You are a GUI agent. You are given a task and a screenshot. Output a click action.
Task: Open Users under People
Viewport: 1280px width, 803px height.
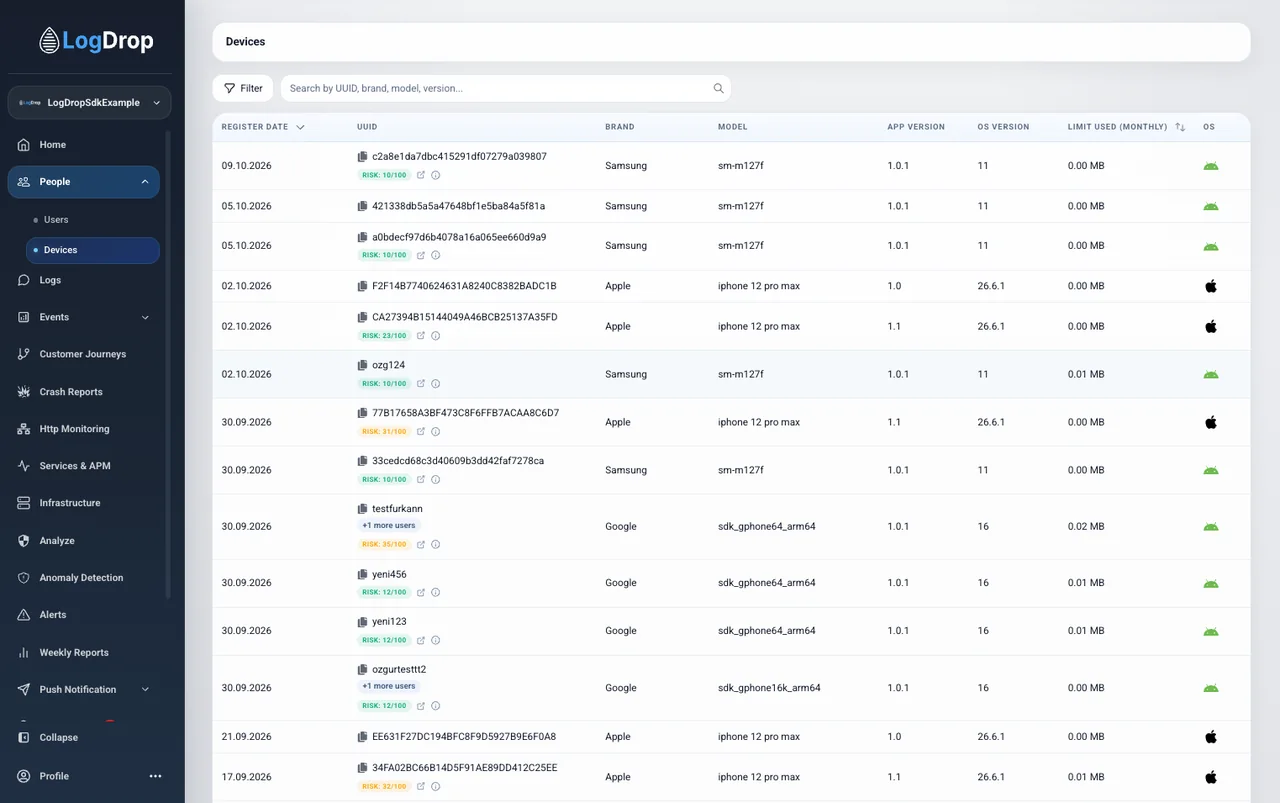click(56, 219)
